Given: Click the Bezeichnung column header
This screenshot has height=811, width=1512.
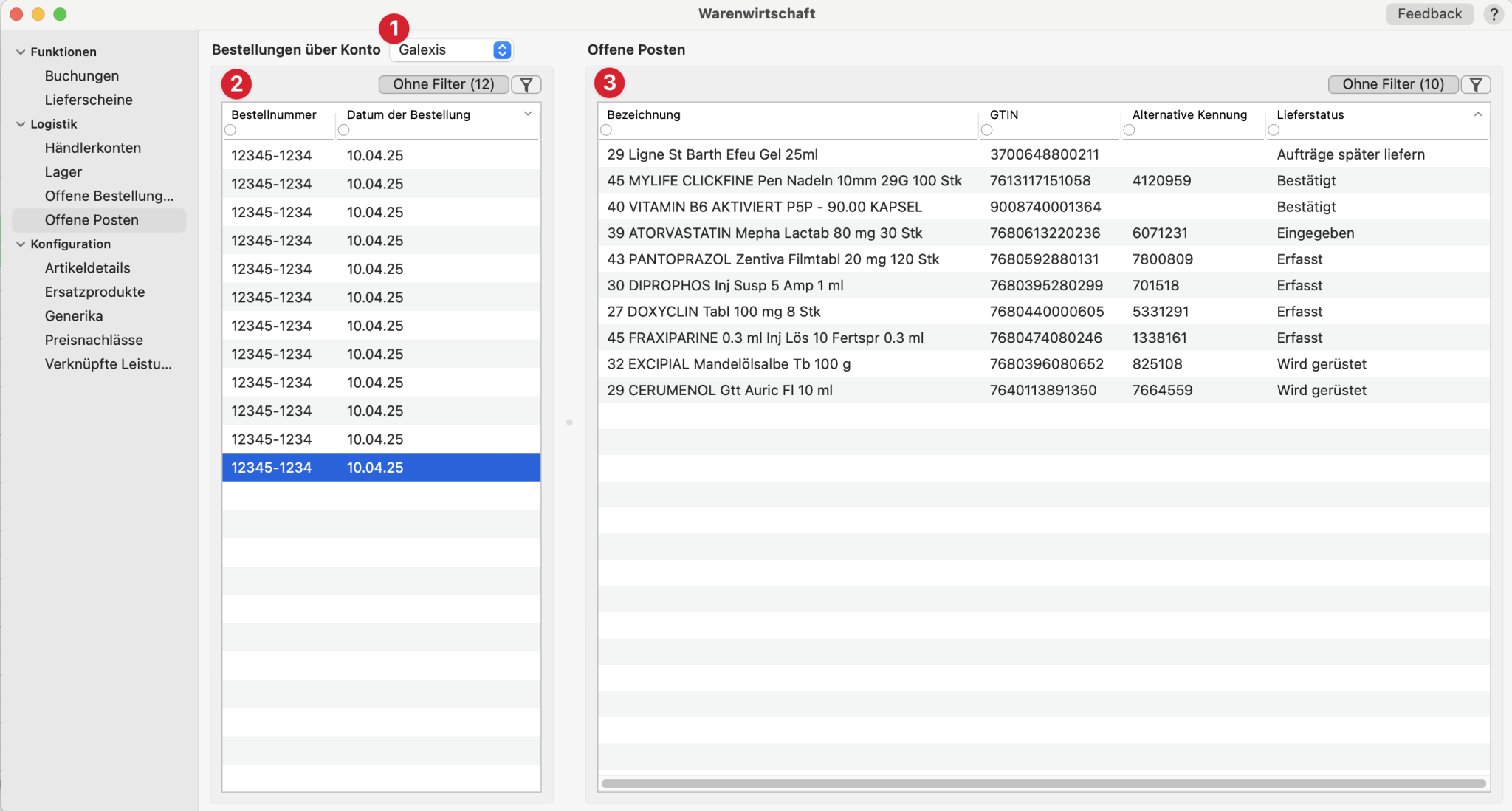Looking at the screenshot, I should [x=644, y=114].
